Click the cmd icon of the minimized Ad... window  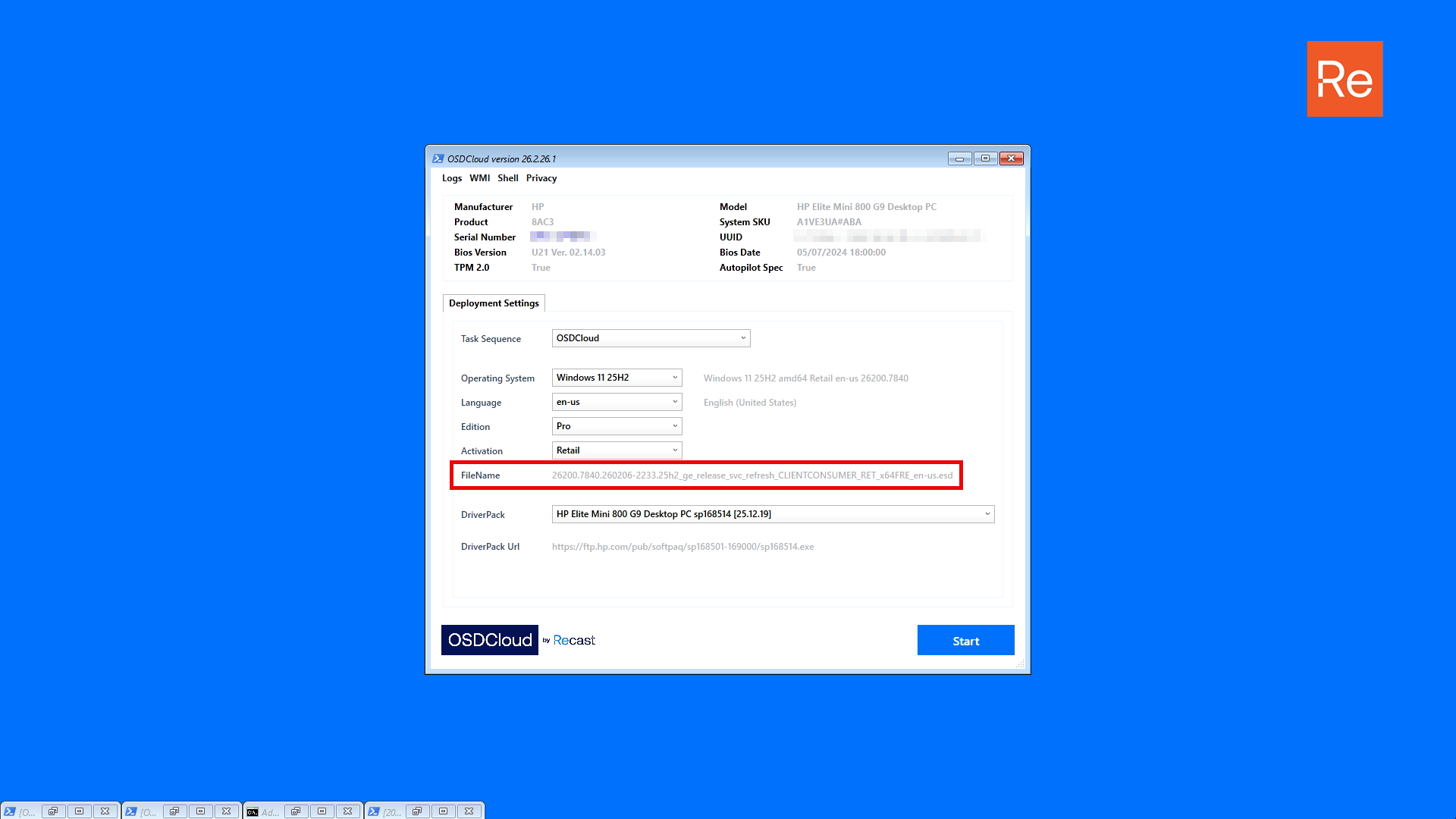[253, 812]
